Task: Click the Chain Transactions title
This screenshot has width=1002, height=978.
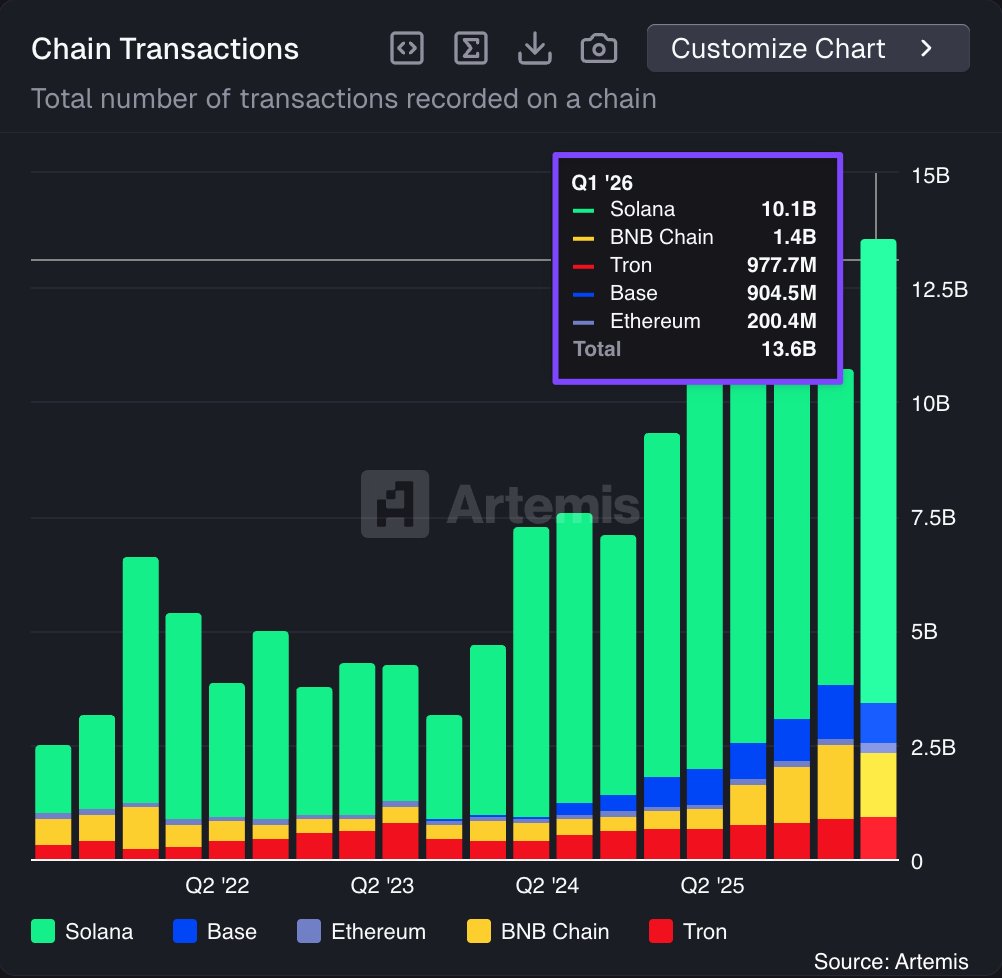Action: tap(165, 49)
